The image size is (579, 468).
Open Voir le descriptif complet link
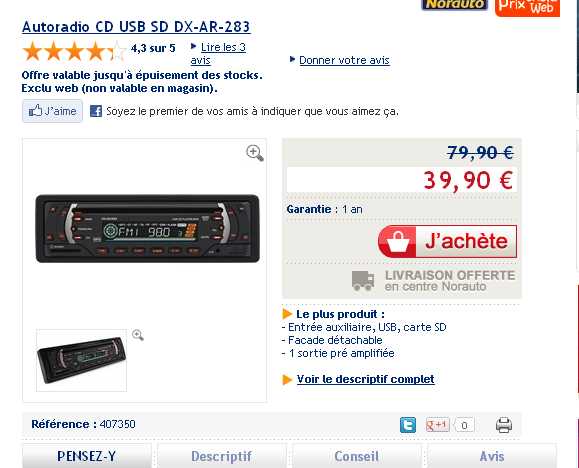366,379
